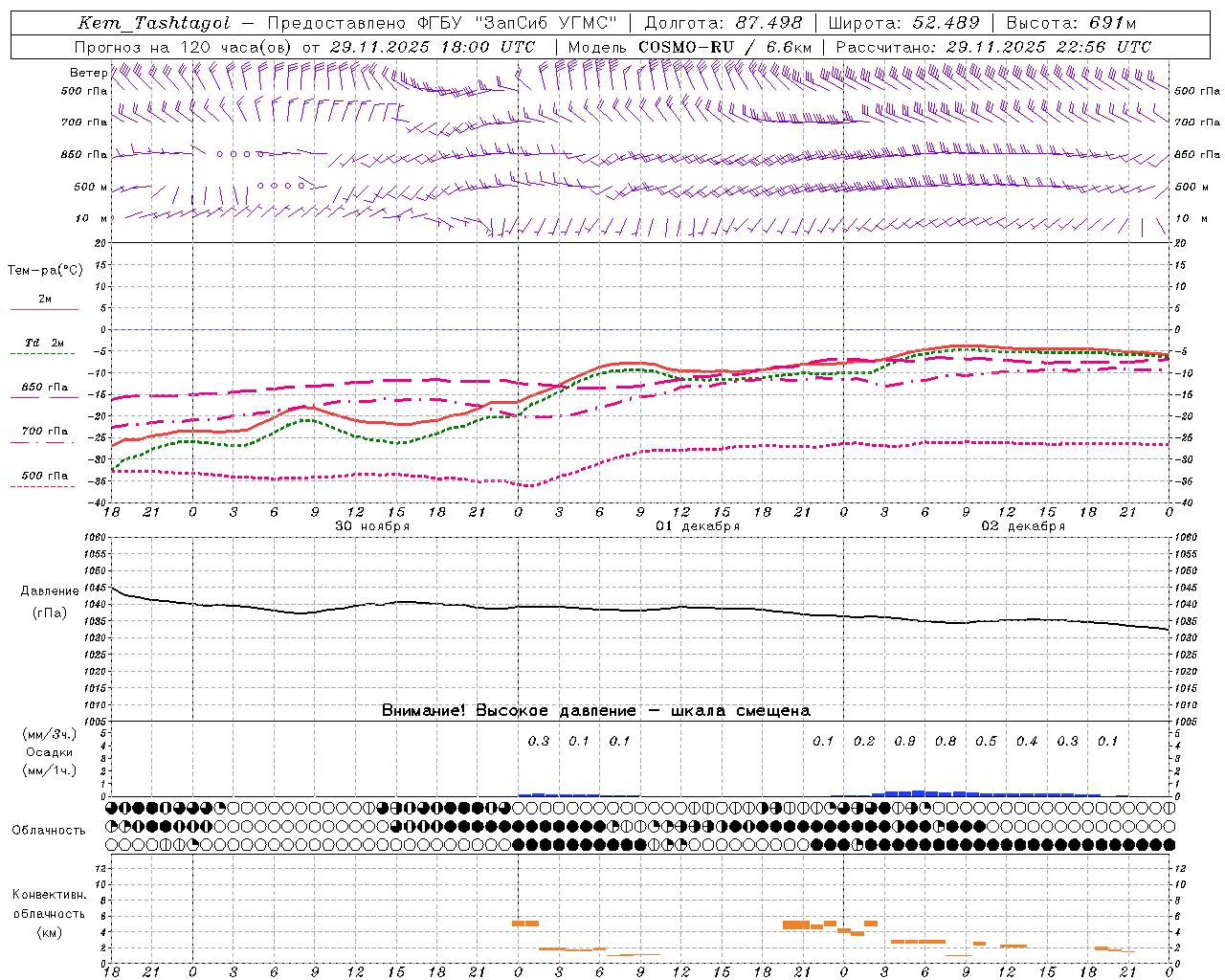Viewport: 1225px width, 980px height.
Task: Click the warning Внимание! Высокое давление — шкала смещена
Action: point(596,711)
